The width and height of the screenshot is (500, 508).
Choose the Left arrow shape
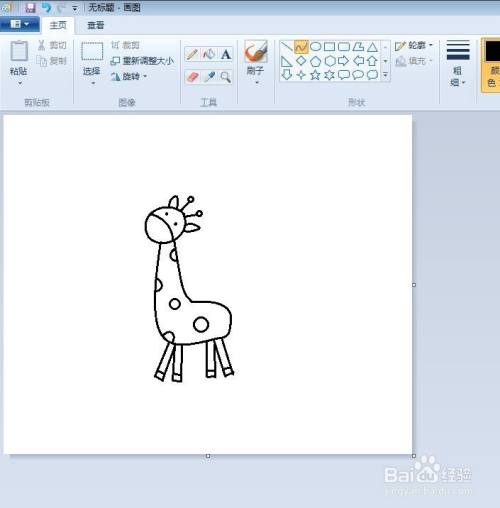[x=358, y=61]
